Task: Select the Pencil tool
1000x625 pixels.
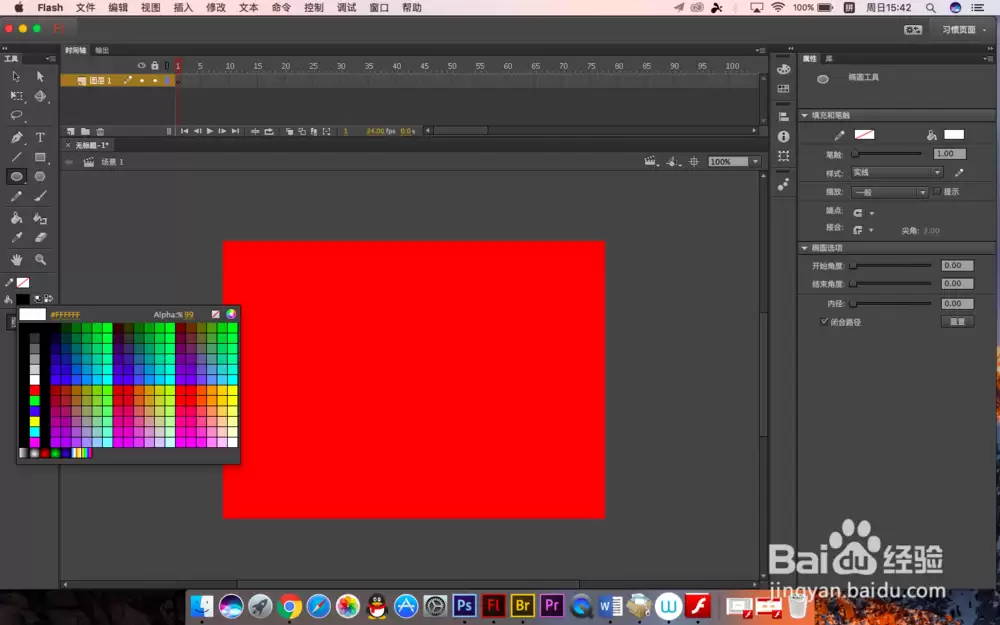Action: coord(17,196)
